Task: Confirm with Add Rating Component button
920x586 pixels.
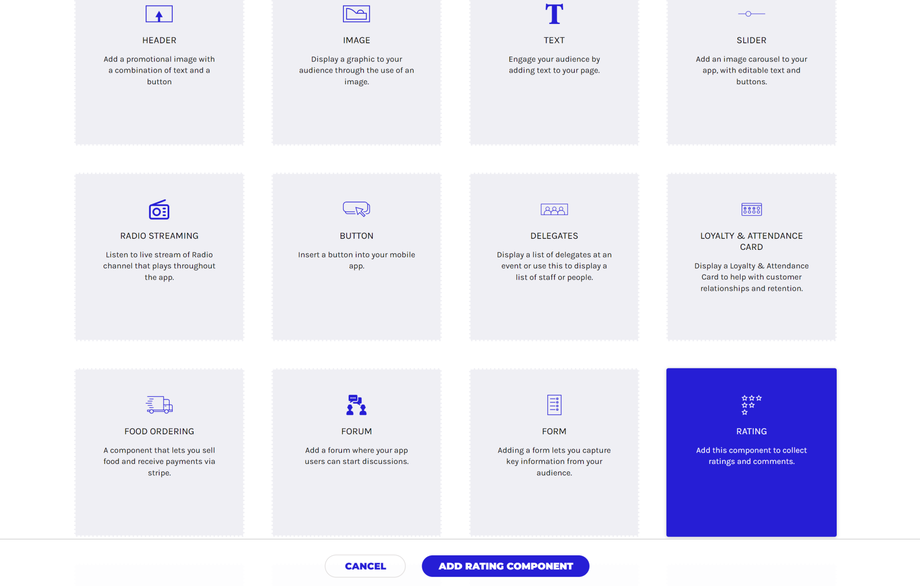Action: (x=505, y=566)
